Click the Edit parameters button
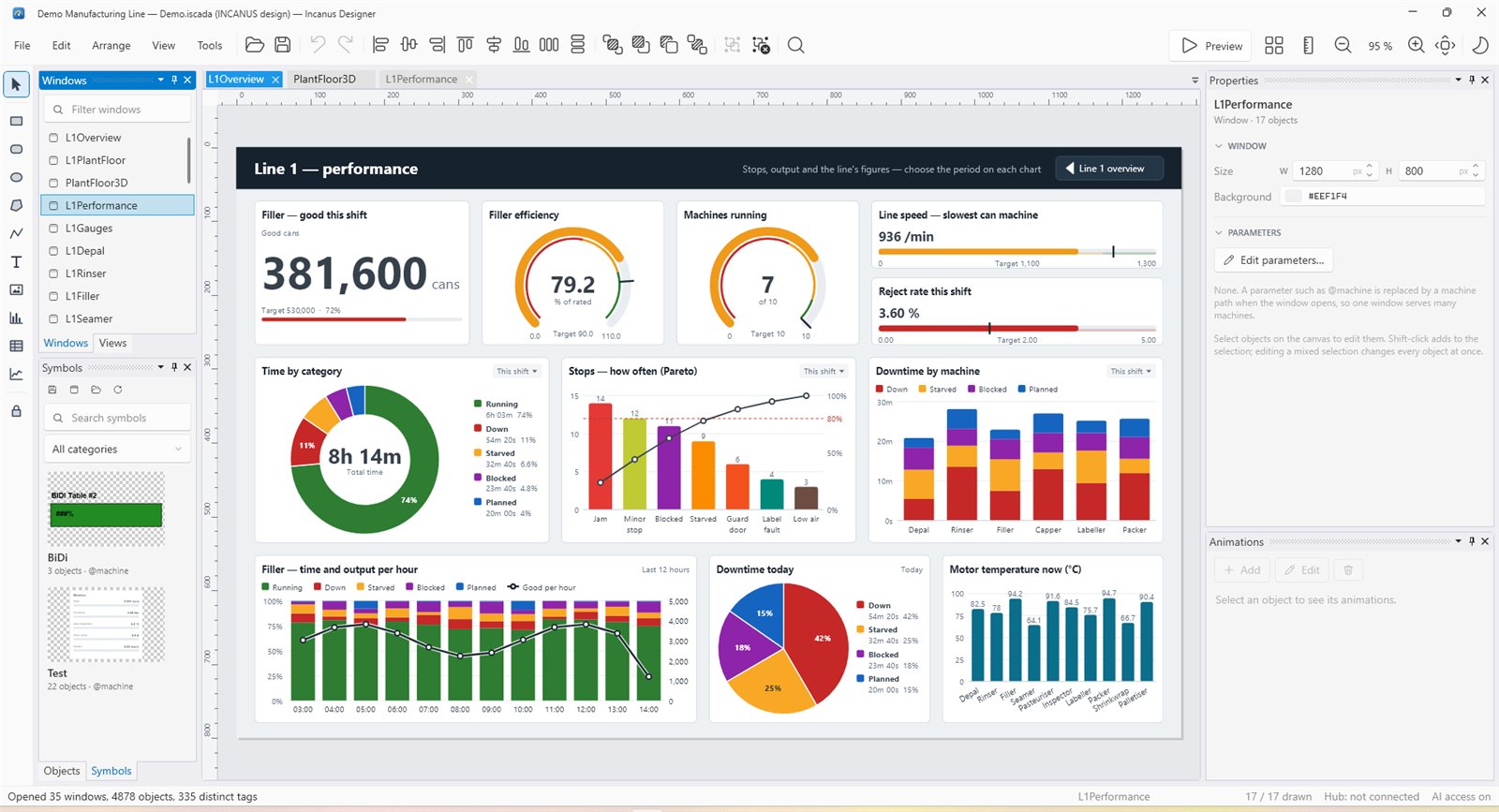Screen dimensions: 1499x812 pos(1273,260)
